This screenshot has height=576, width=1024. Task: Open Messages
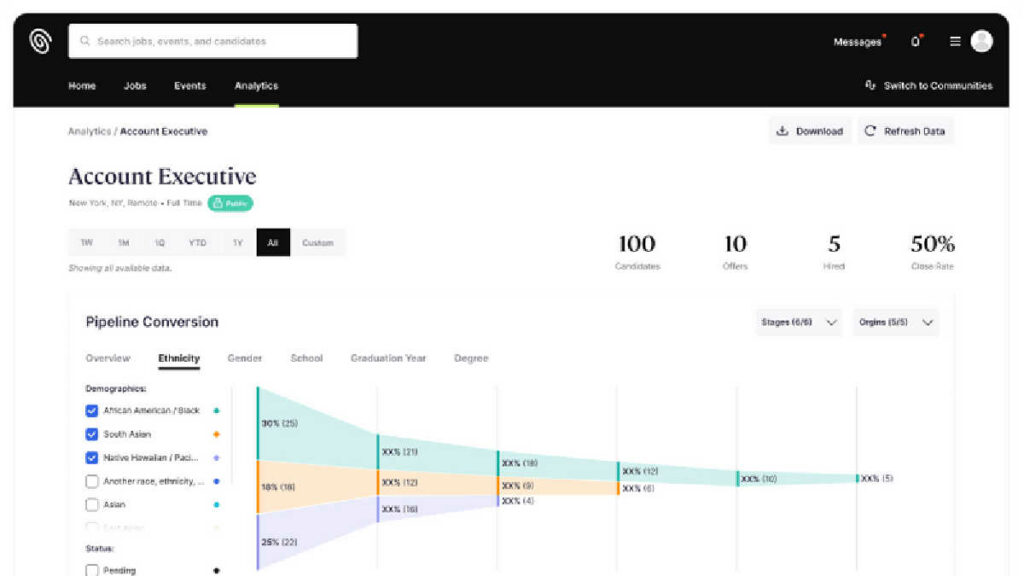click(857, 42)
